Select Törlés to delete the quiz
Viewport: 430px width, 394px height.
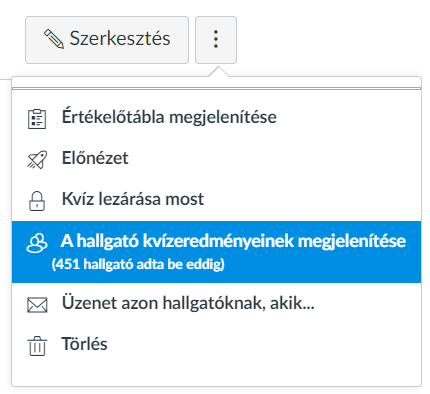216,345
